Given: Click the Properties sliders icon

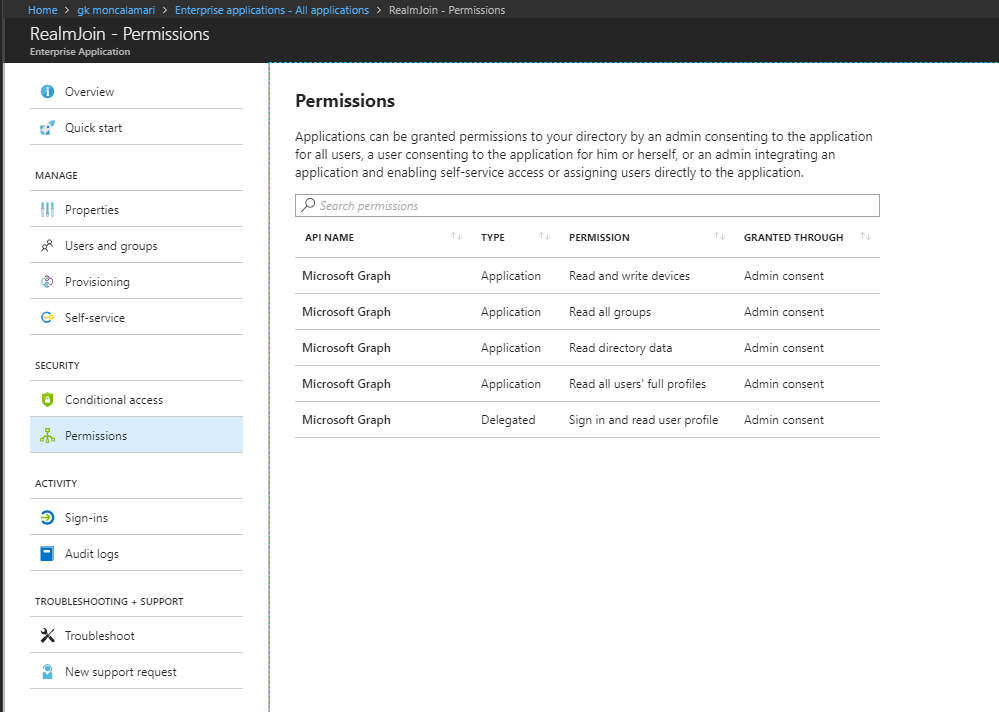Looking at the screenshot, I should [x=47, y=210].
